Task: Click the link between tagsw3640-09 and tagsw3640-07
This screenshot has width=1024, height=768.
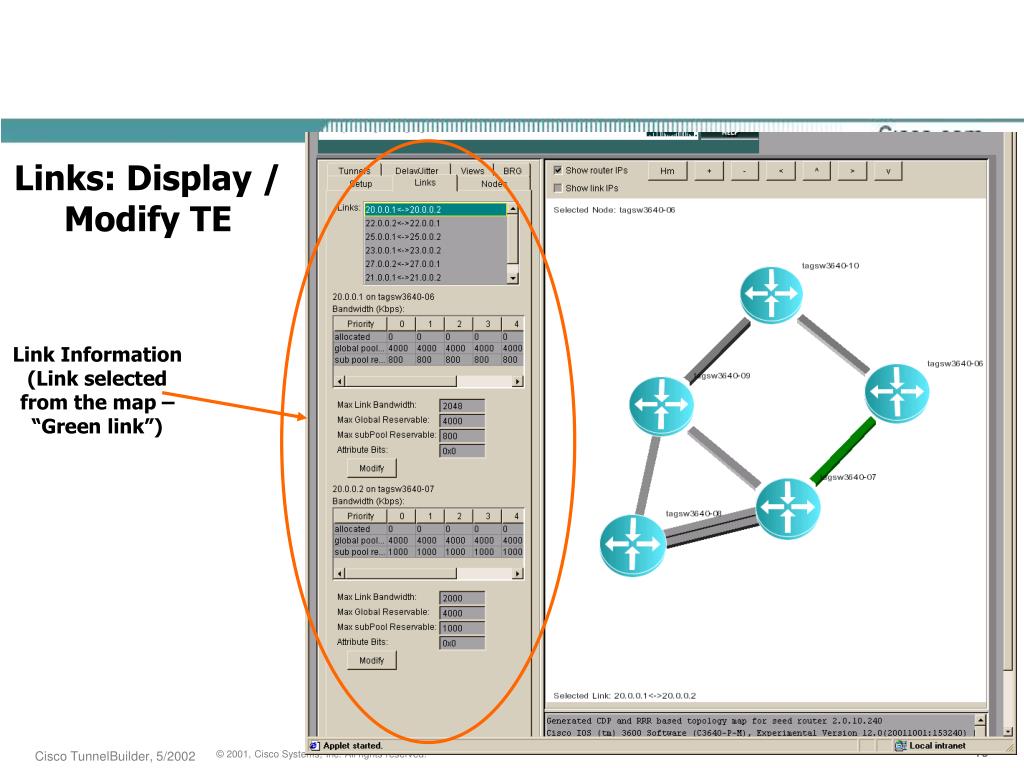Action: 724,456
